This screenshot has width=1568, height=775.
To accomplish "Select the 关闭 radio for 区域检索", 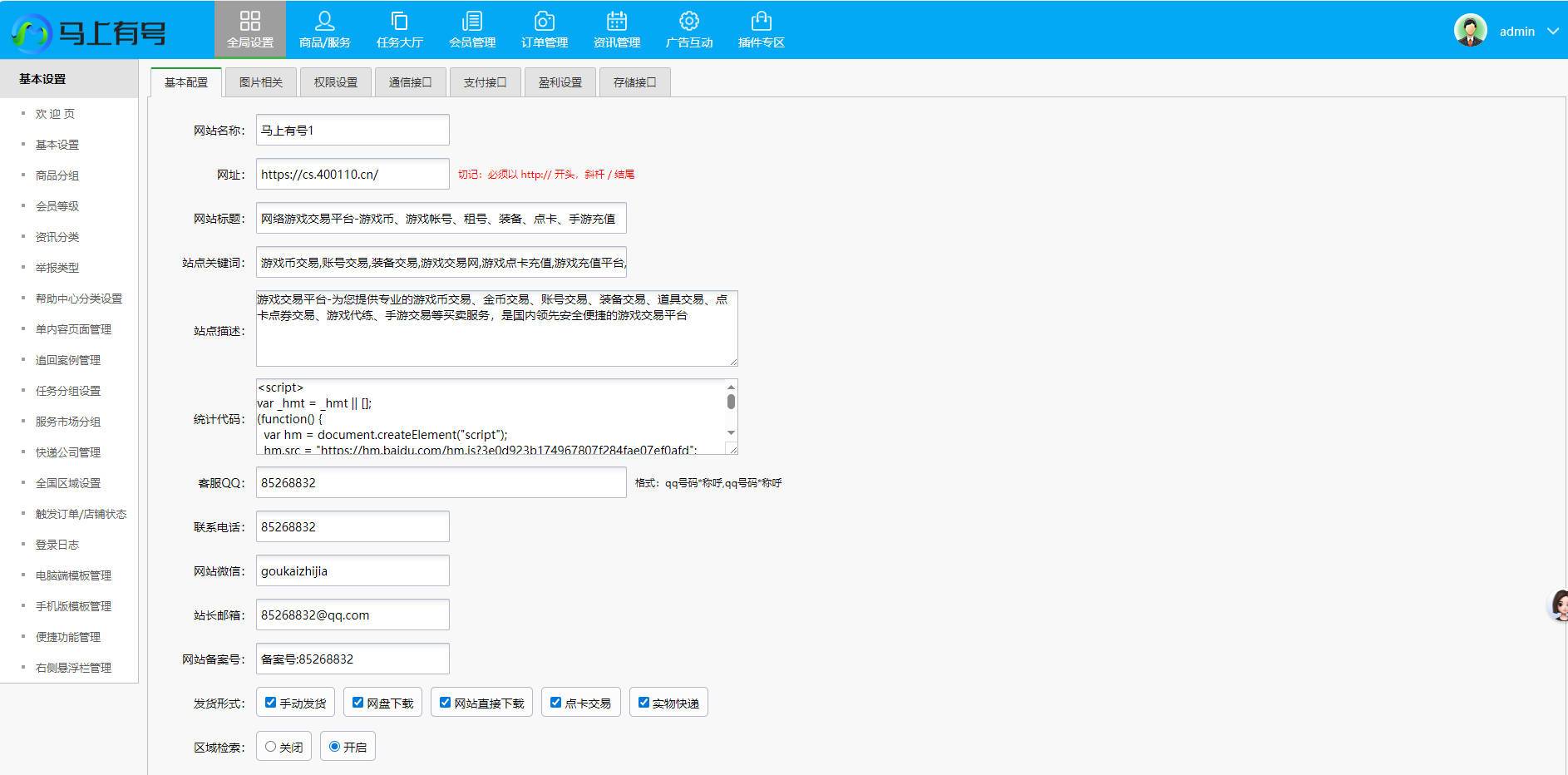I will point(269,746).
